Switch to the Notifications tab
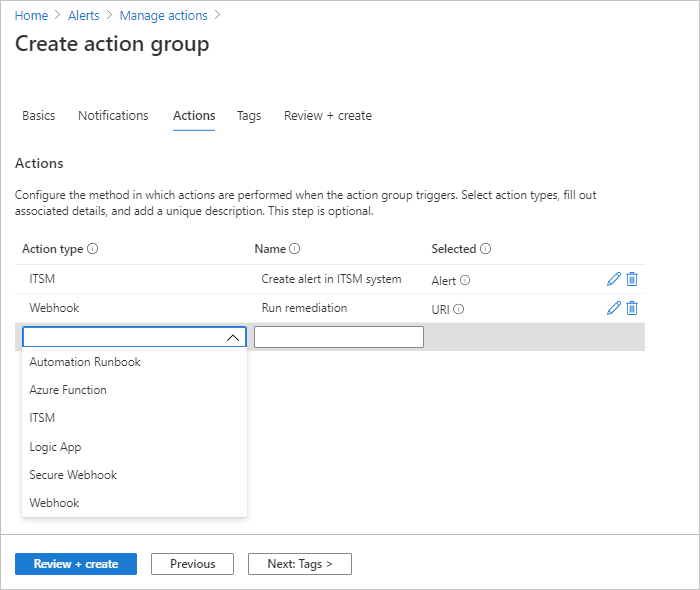Image resolution: width=700 pixels, height=590 pixels. click(113, 116)
